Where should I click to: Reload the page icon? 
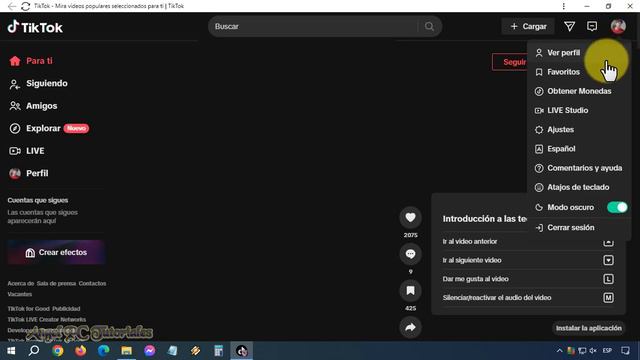25,6
